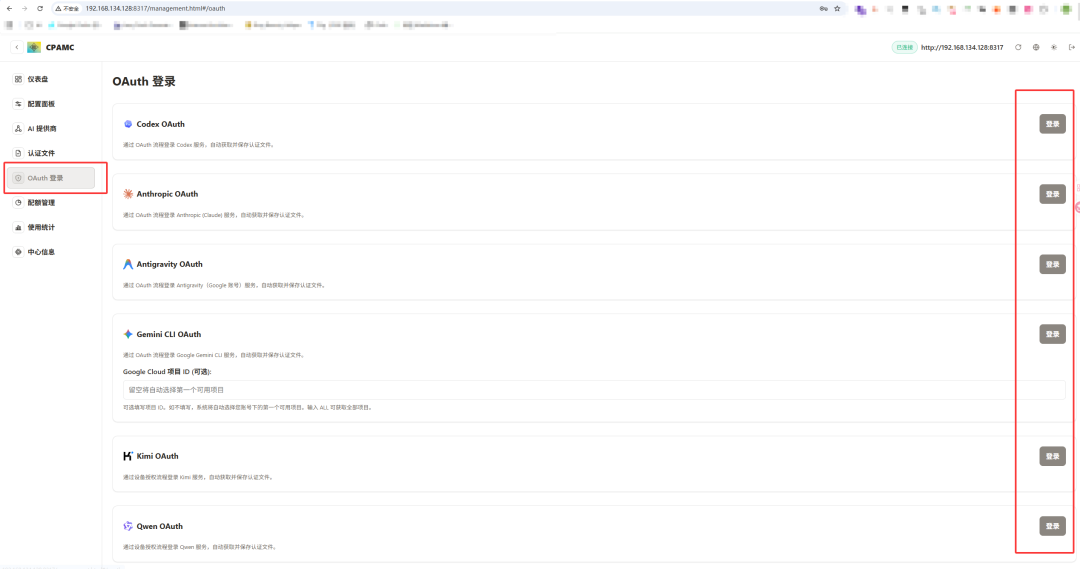
Task: Click the browser address bar URL
Action: click(155, 9)
